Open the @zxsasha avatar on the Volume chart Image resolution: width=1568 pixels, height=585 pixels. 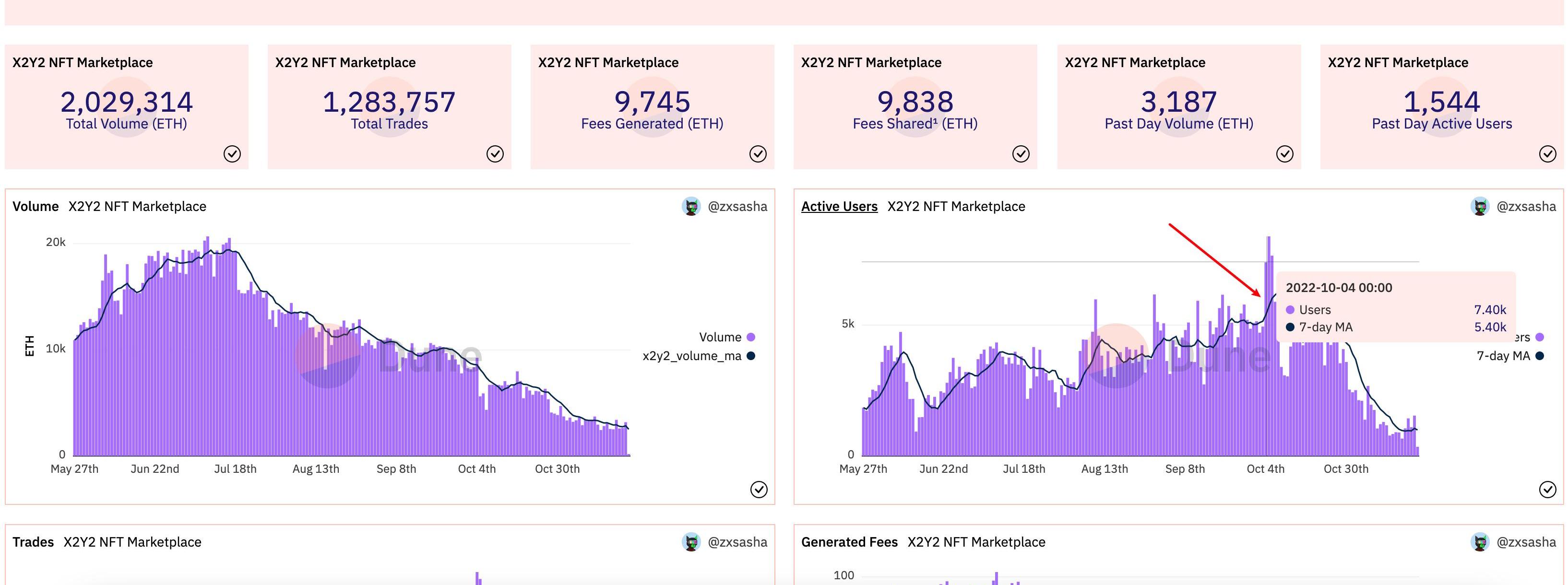691,207
